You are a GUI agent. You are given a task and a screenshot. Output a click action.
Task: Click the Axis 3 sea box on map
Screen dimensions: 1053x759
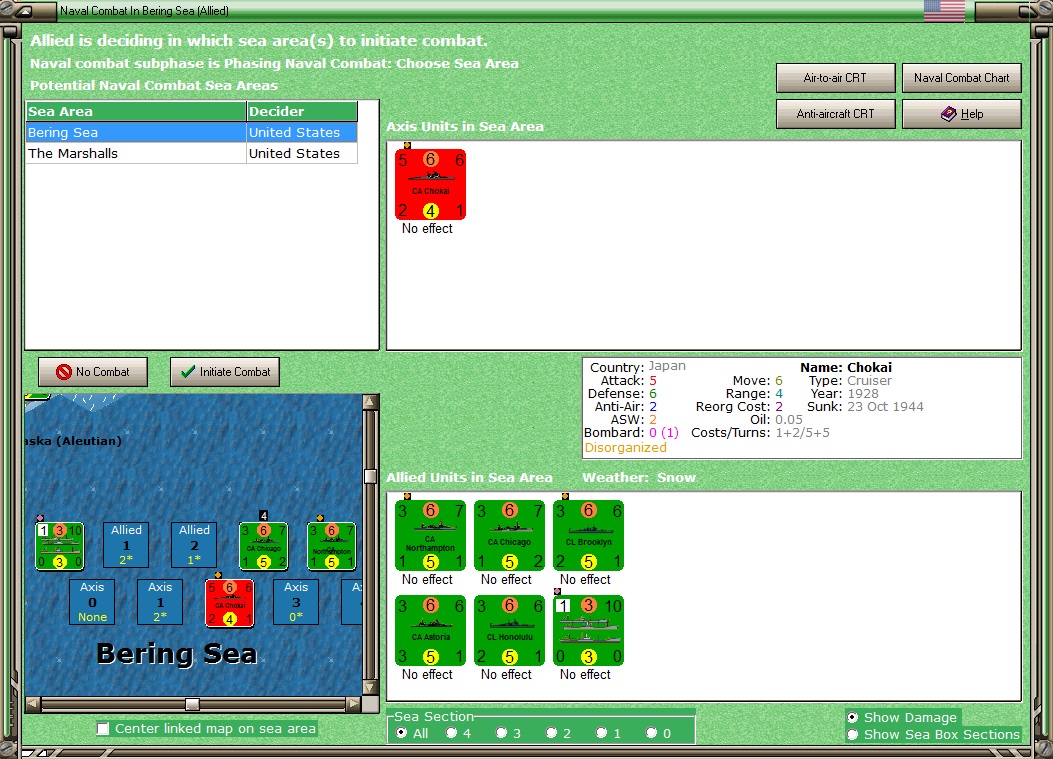click(295, 602)
